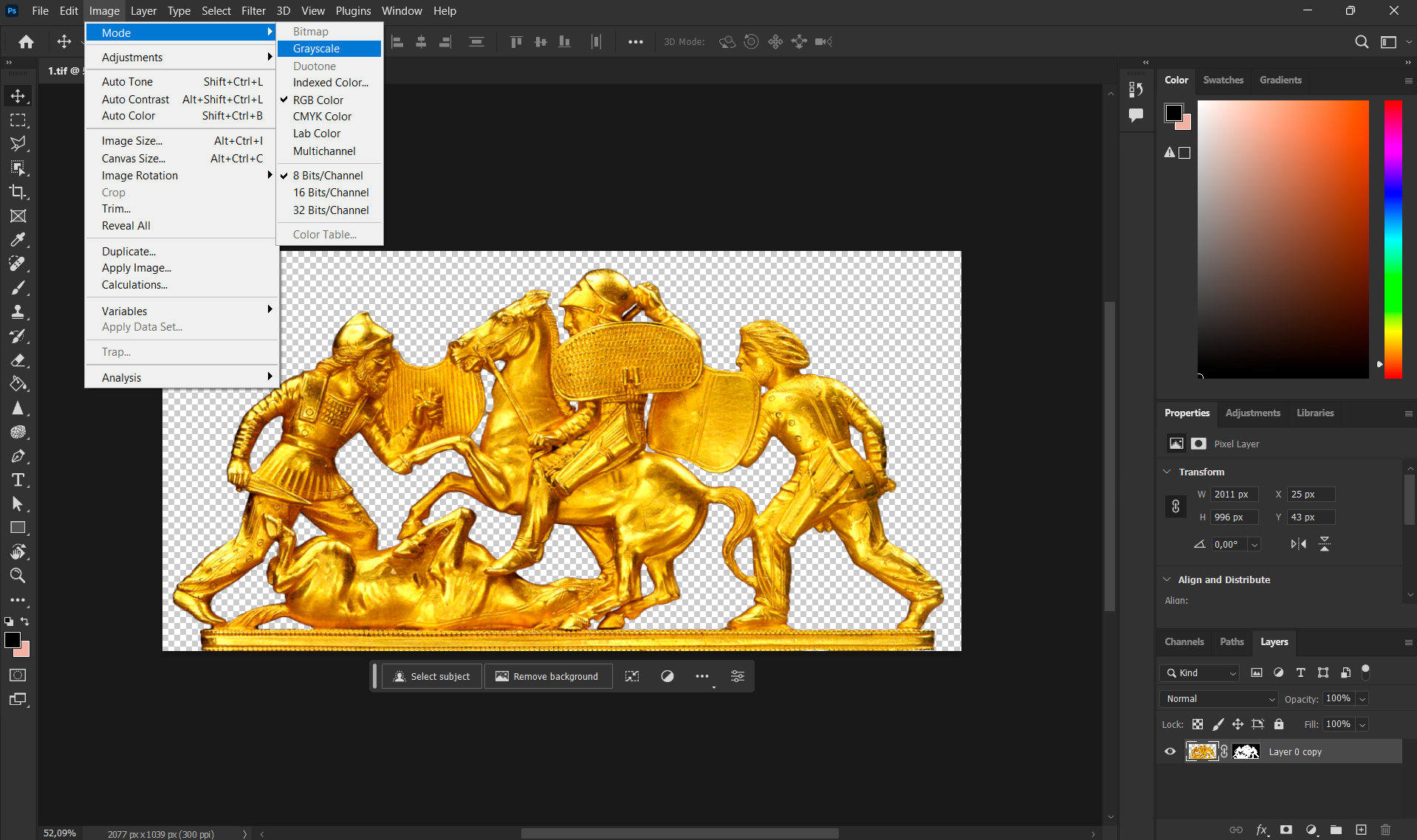1417x840 pixels.
Task: Click the hue spectrum slider
Action: [x=1393, y=240]
